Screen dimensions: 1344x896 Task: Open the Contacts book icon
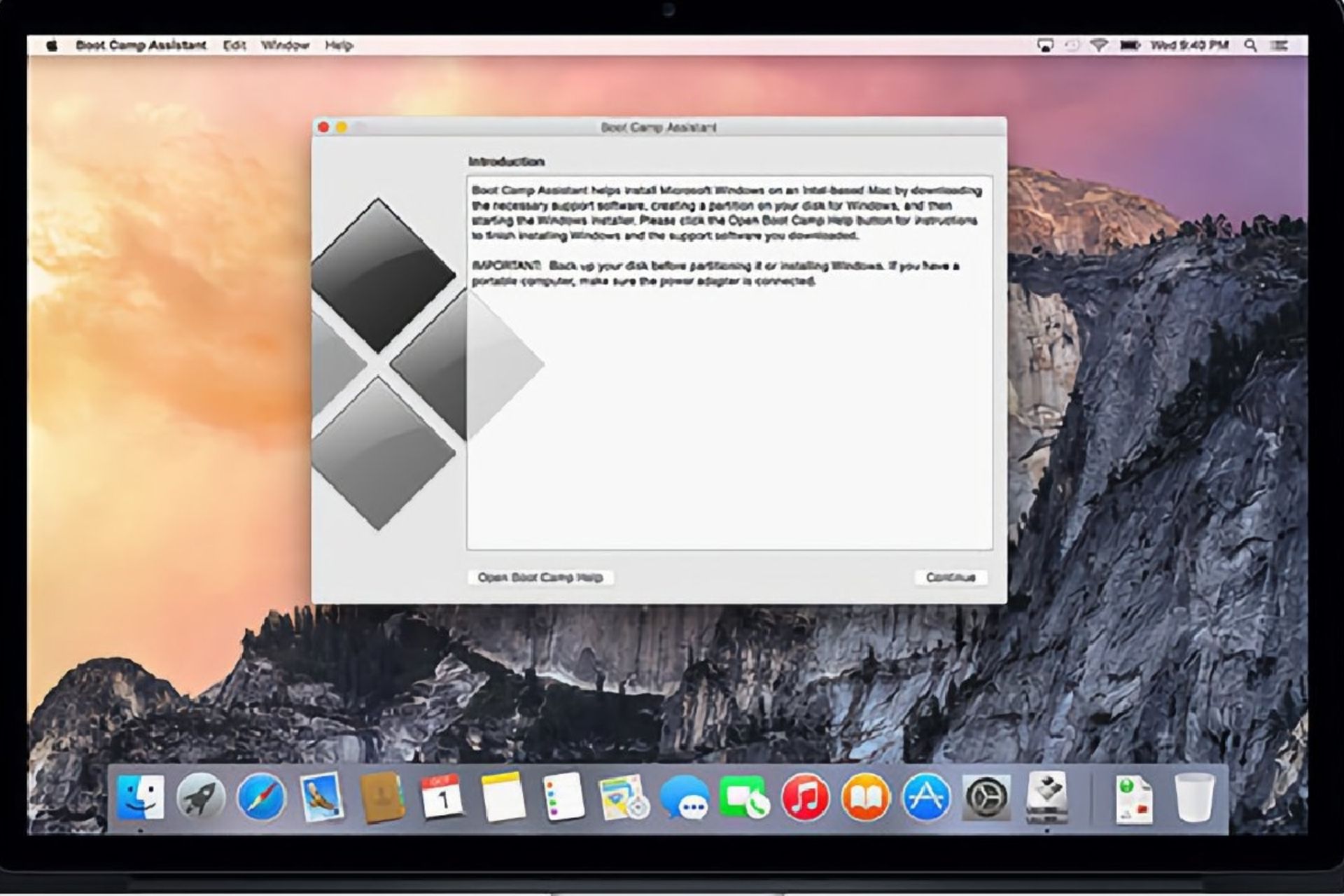pos(382,798)
